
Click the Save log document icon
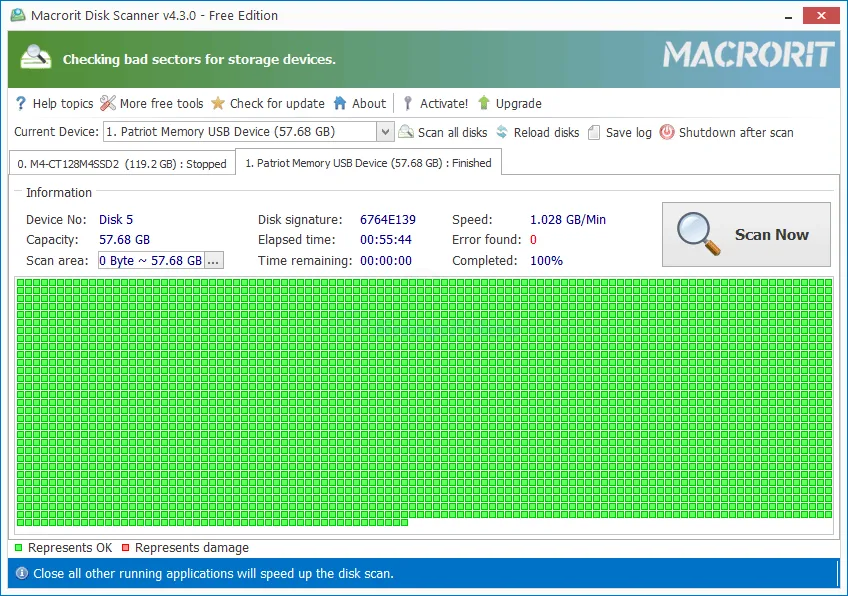(594, 133)
